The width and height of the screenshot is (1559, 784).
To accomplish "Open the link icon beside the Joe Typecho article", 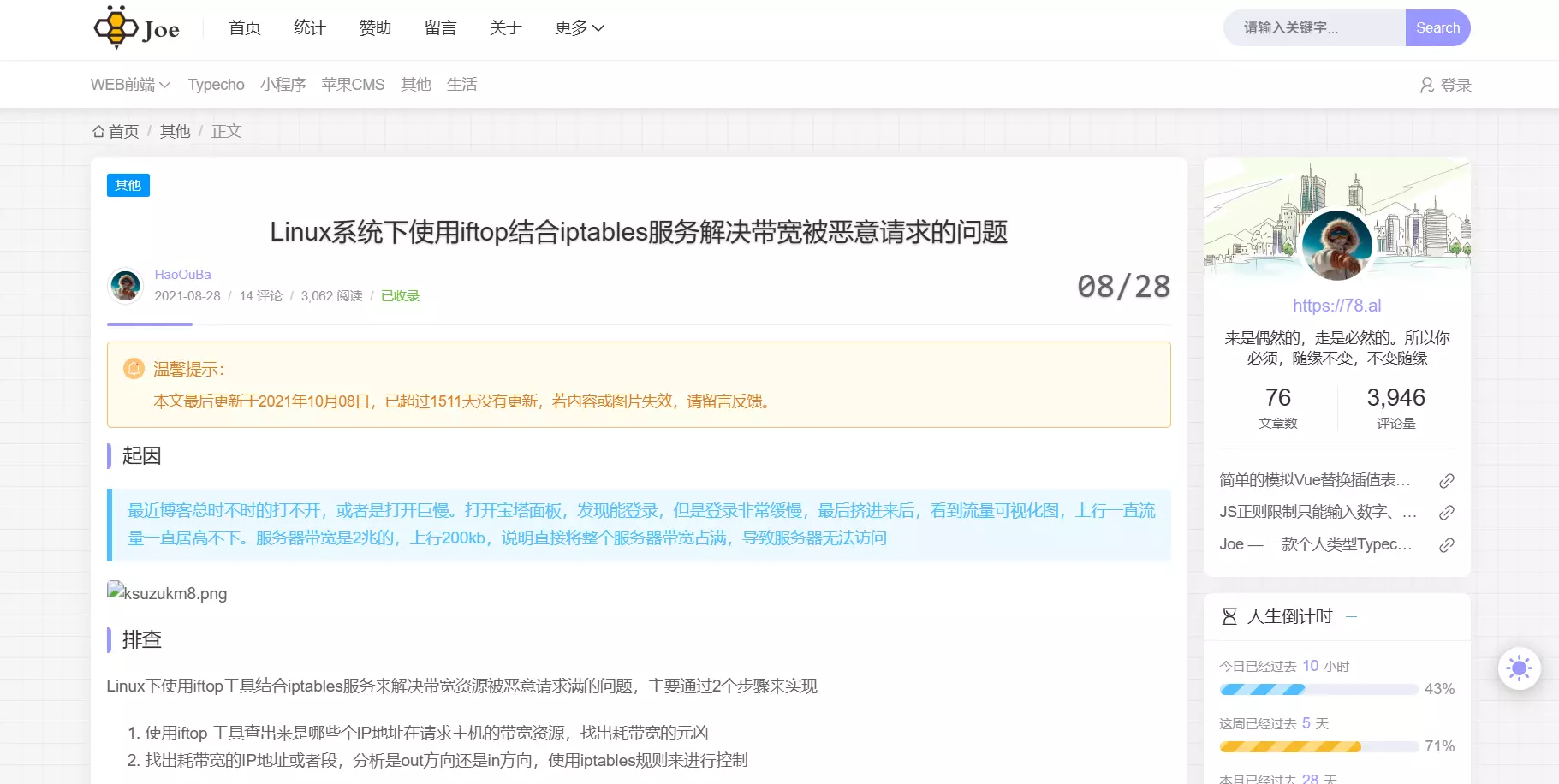I will pos(1448,544).
